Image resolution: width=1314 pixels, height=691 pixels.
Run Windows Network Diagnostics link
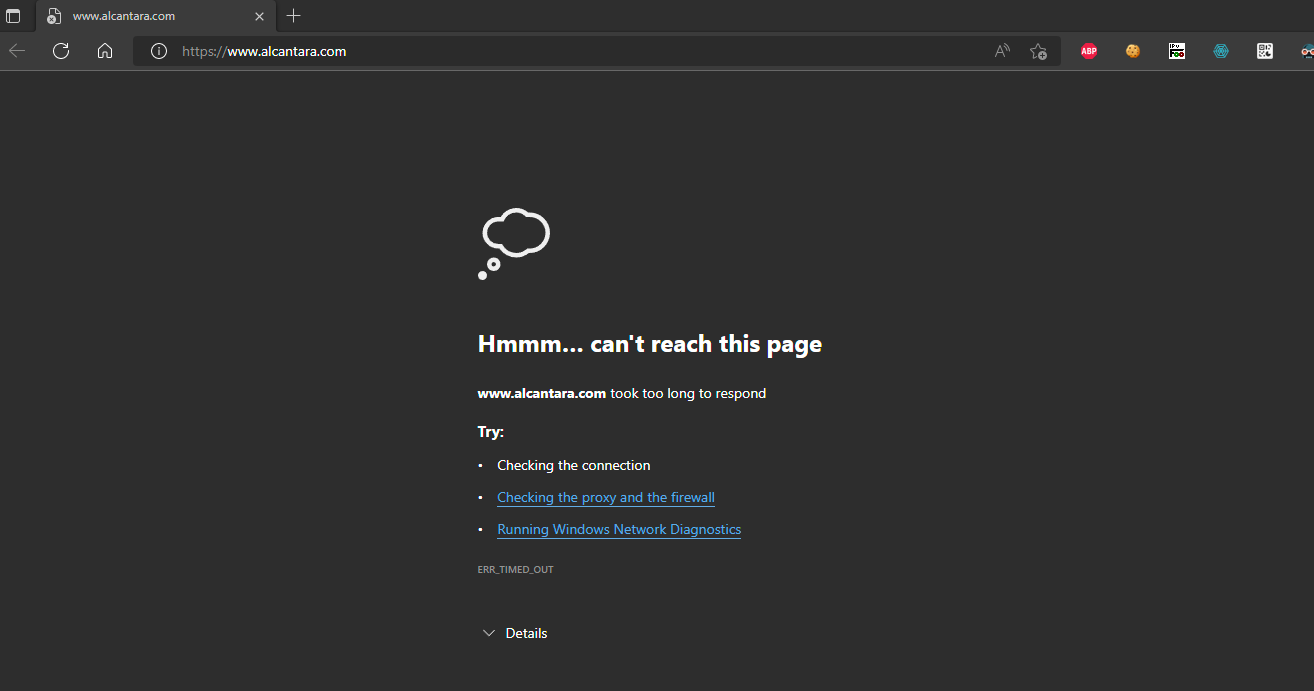tap(619, 529)
